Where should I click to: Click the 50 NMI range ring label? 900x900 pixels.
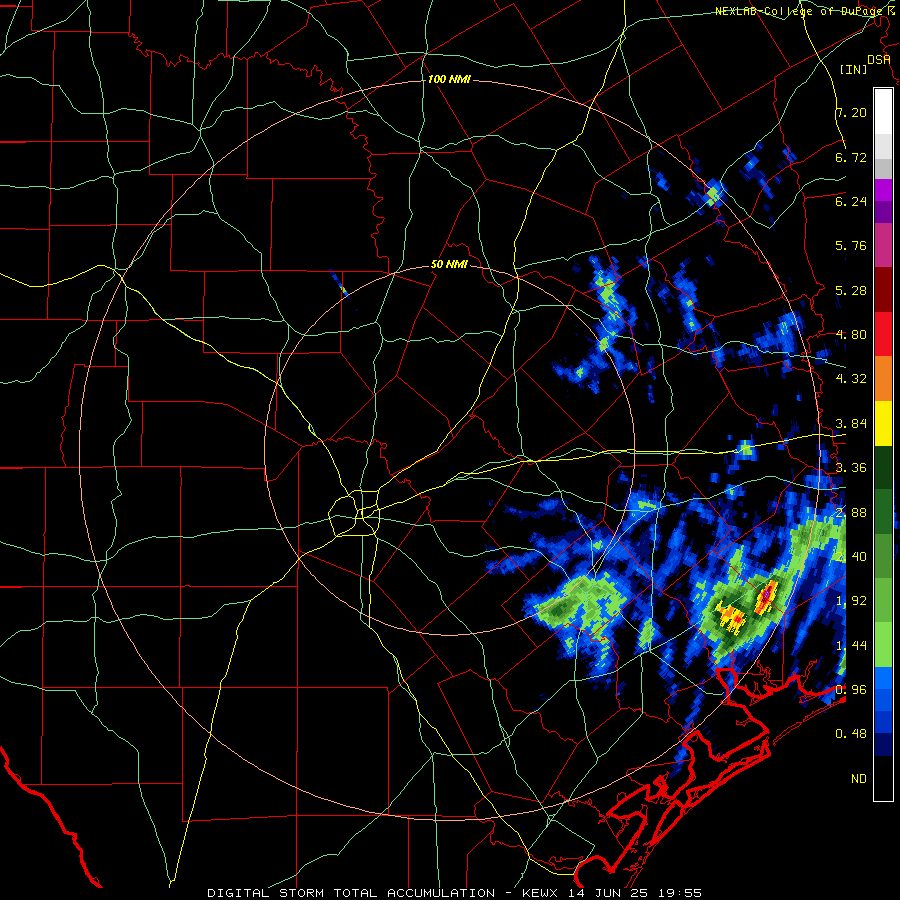[x=449, y=265]
